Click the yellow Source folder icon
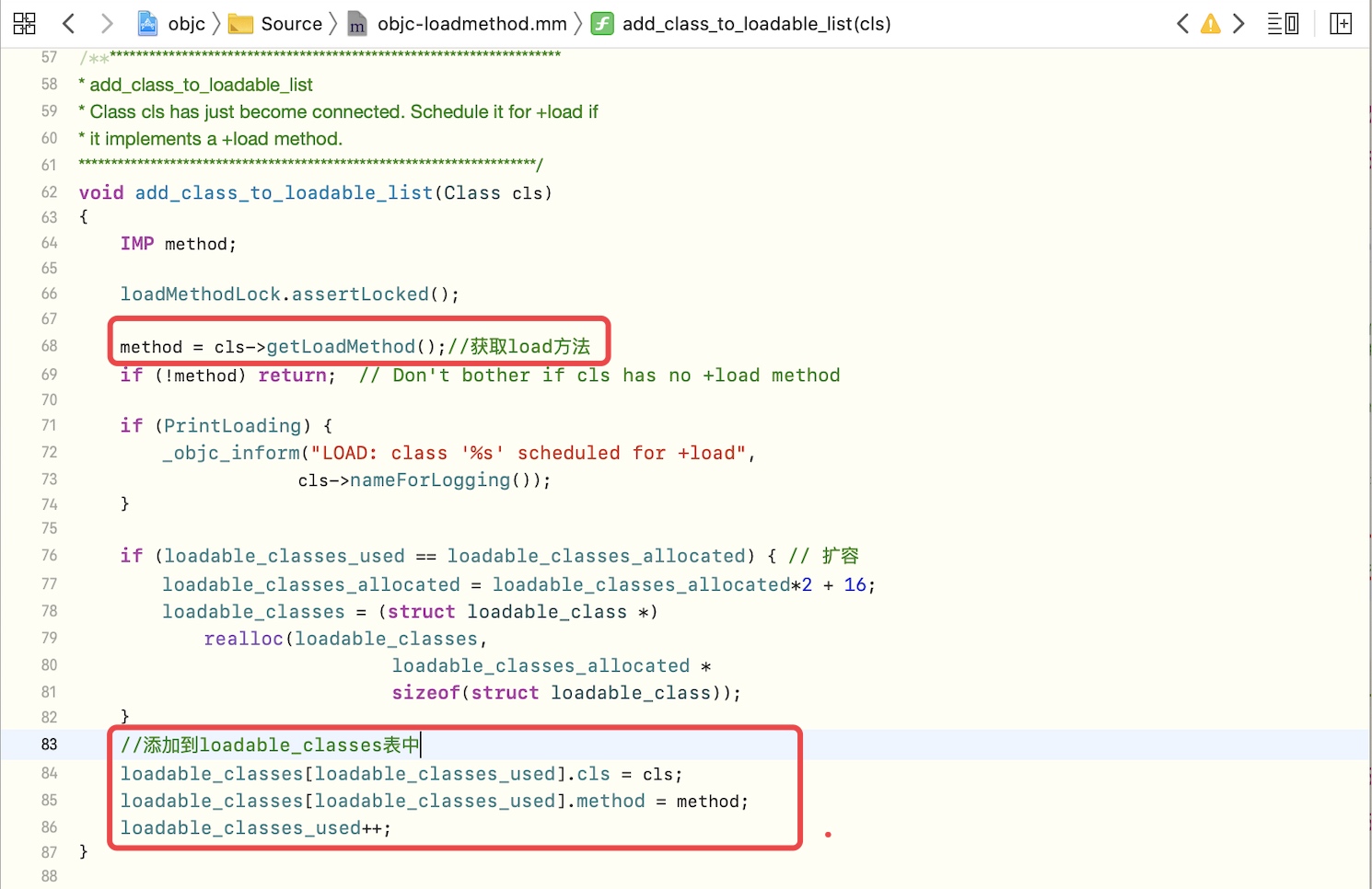 [240, 24]
